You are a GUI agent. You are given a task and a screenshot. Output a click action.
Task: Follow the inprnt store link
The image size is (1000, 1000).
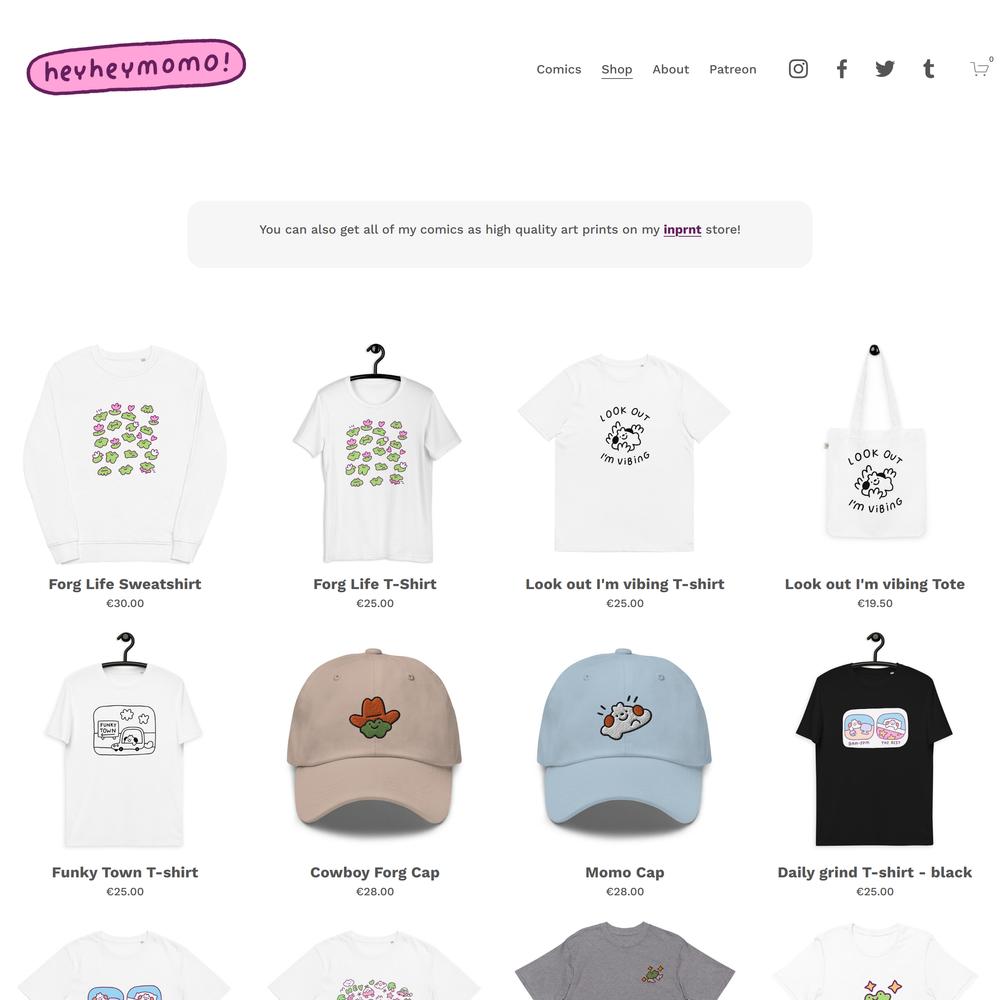tap(682, 230)
